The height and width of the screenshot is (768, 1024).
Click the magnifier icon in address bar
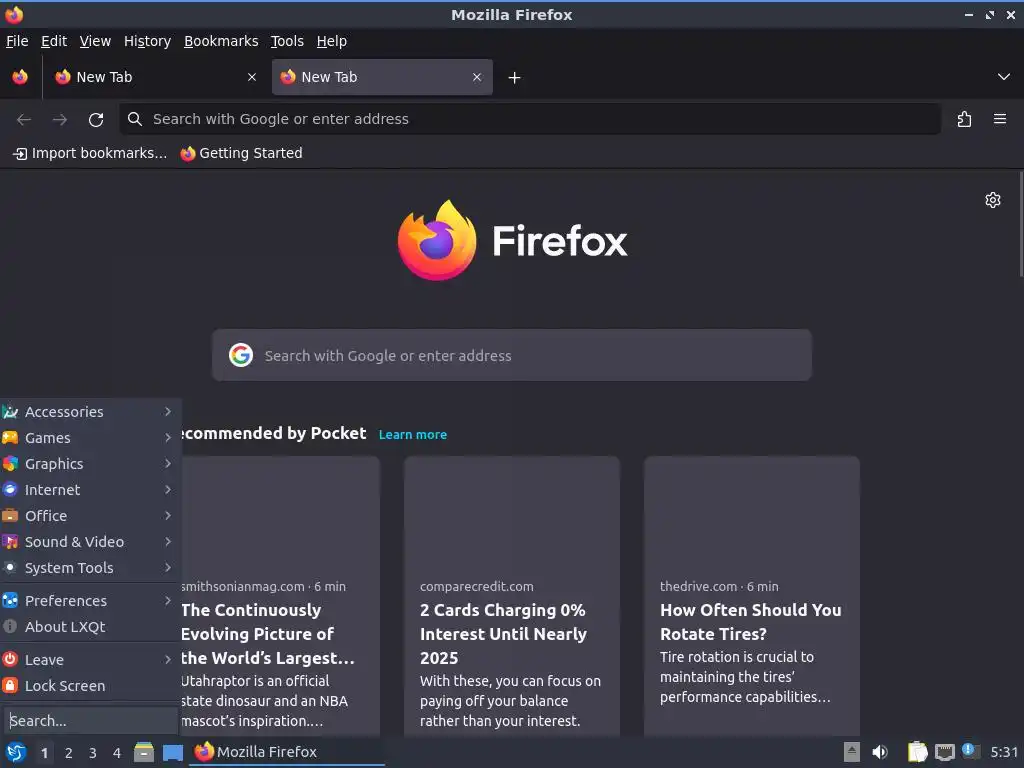coord(135,119)
